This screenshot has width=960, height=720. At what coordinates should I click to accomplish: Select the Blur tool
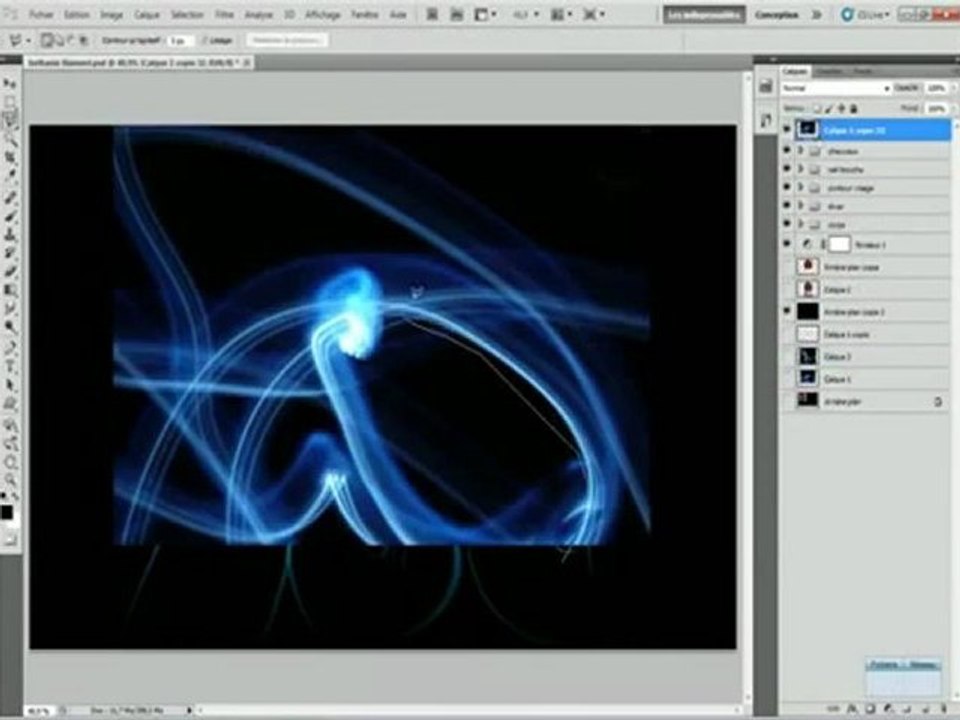(x=10, y=309)
